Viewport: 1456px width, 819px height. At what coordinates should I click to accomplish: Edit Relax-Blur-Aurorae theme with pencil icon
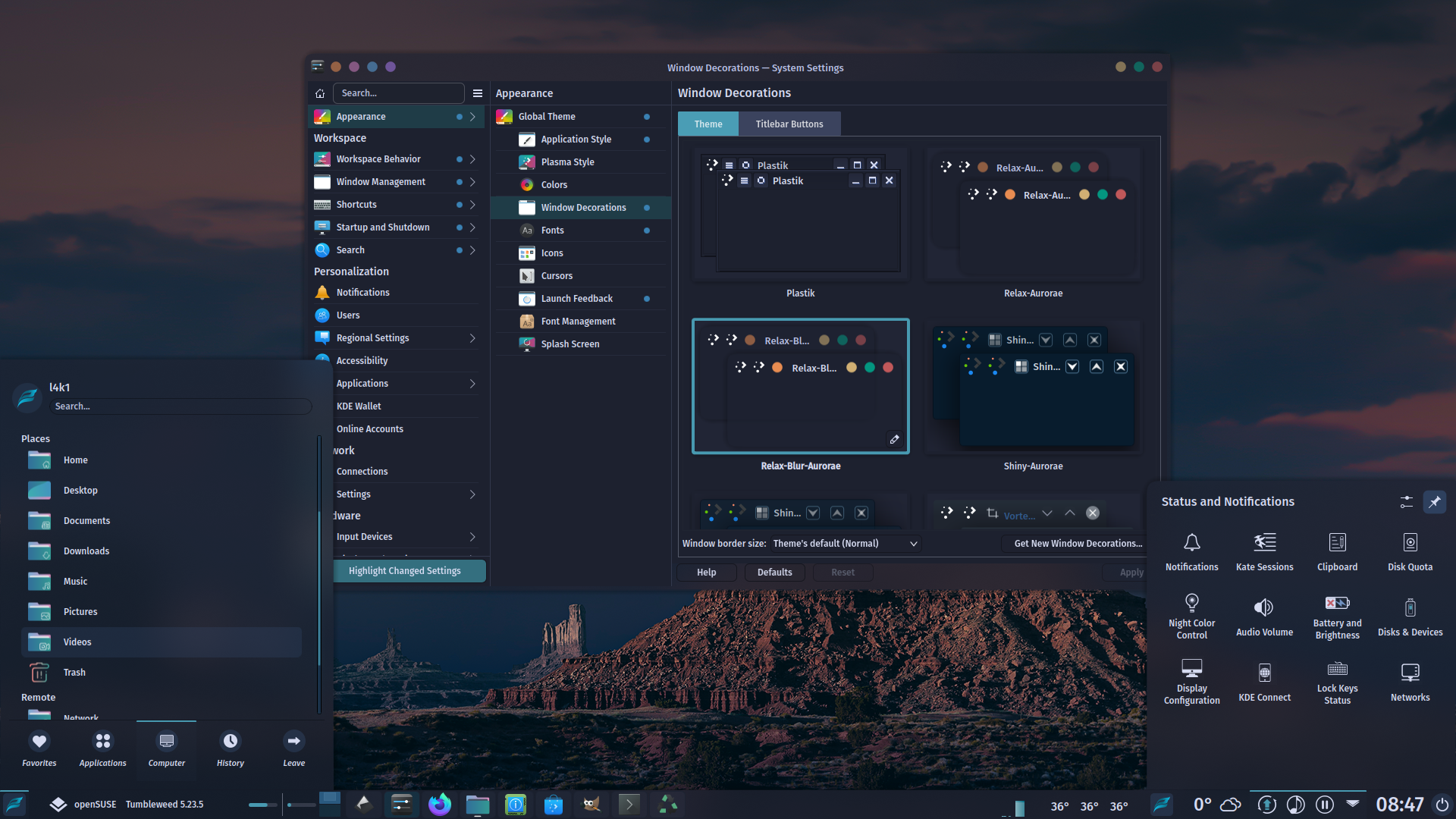pos(894,439)
